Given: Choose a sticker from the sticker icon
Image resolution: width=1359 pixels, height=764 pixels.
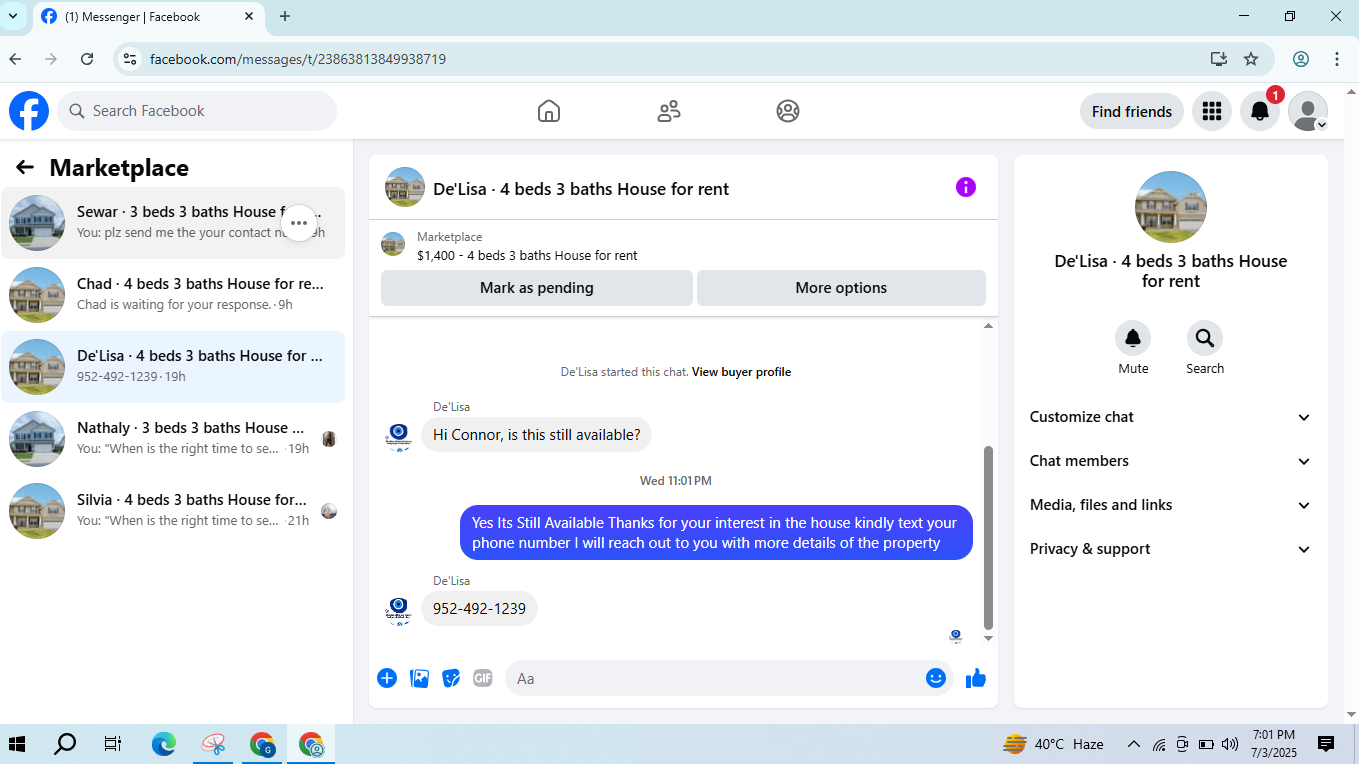Looking at the screenshot, I should [x=452, y=678].
